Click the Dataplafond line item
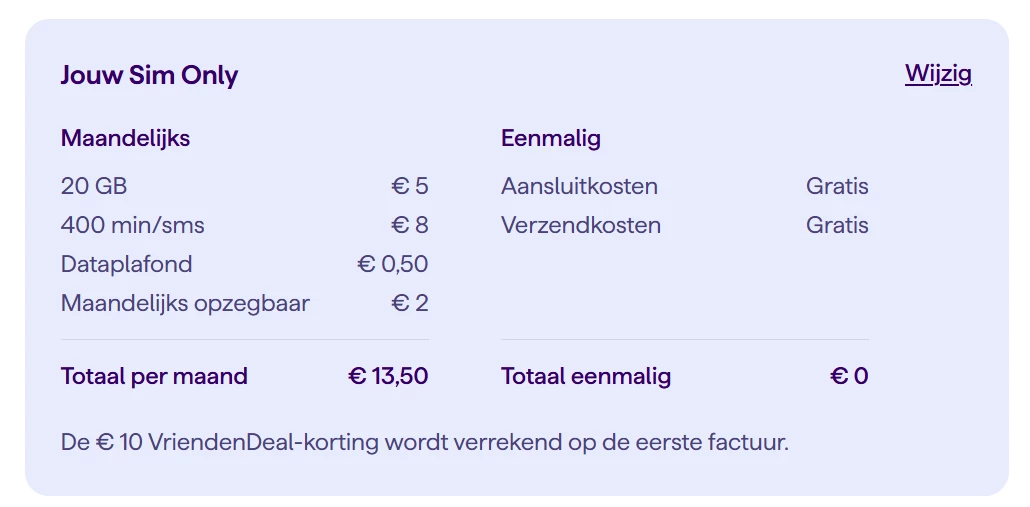This screenshot has width=1030, height=507. coord(126,264)
